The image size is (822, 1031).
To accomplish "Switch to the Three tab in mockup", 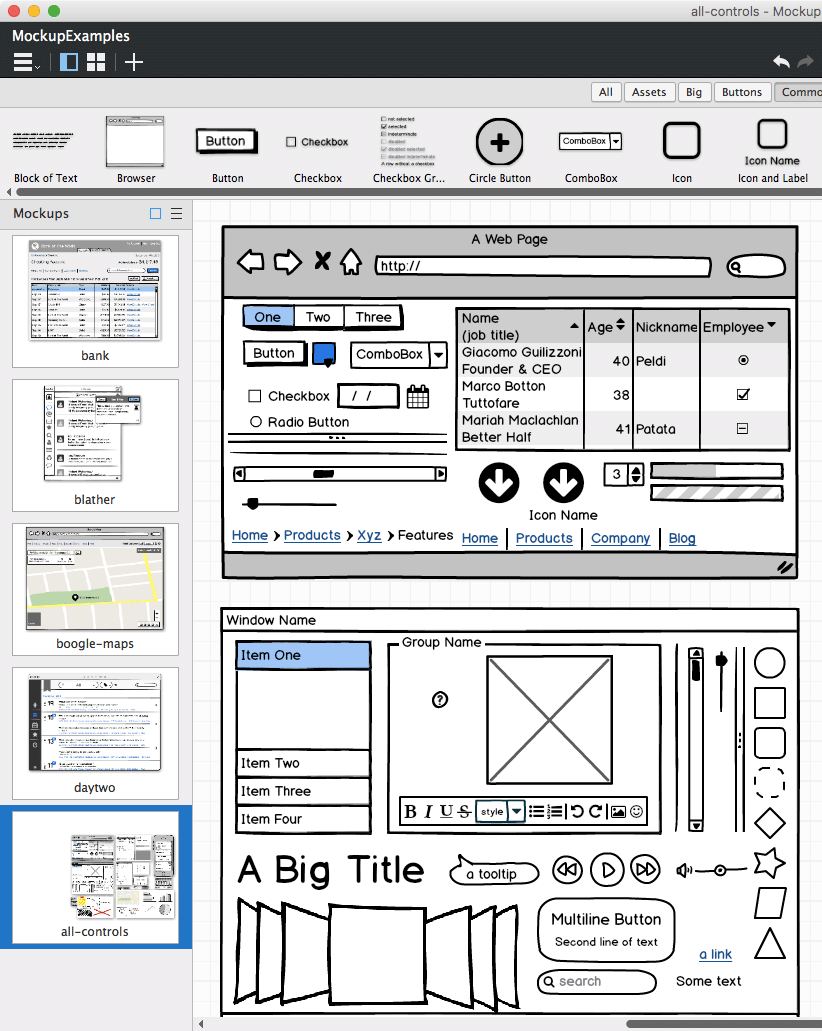I will [x=373, y=317].
